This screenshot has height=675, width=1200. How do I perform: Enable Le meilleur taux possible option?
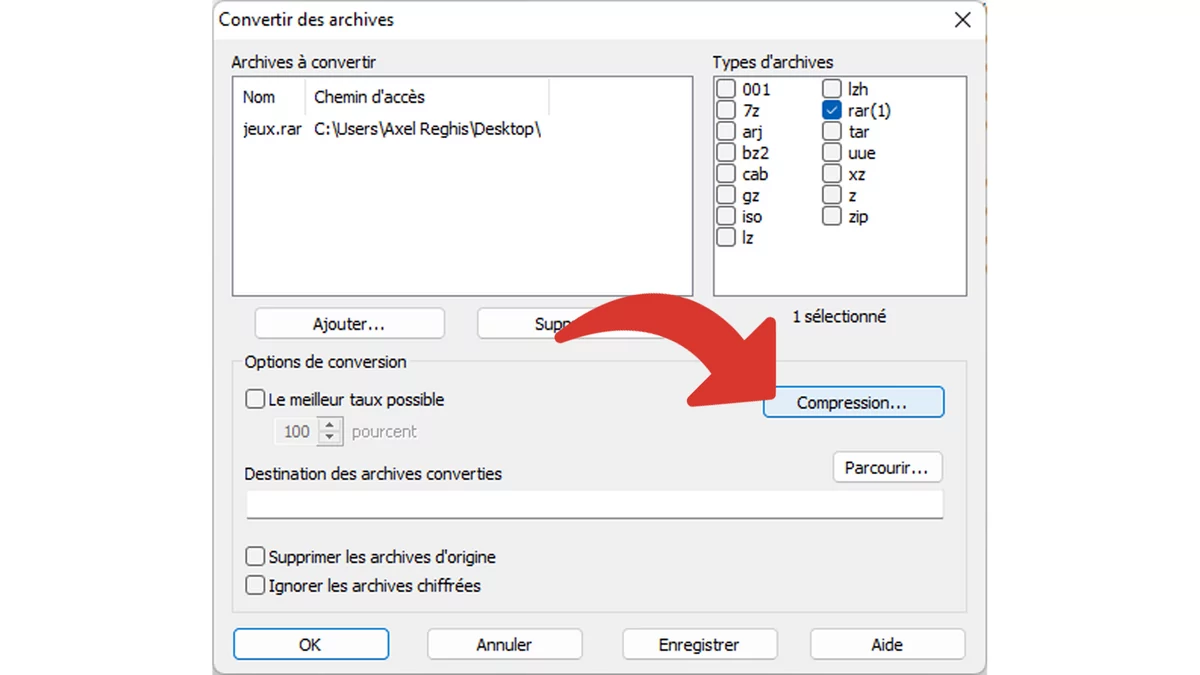point(256,399)
